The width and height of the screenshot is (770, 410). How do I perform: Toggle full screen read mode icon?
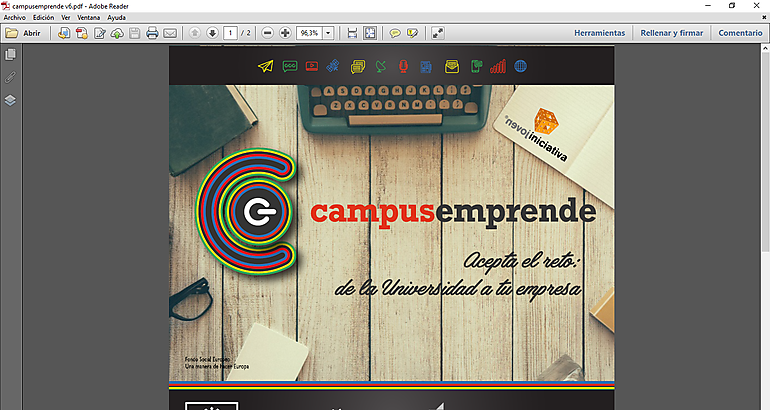tap(438, 33)
